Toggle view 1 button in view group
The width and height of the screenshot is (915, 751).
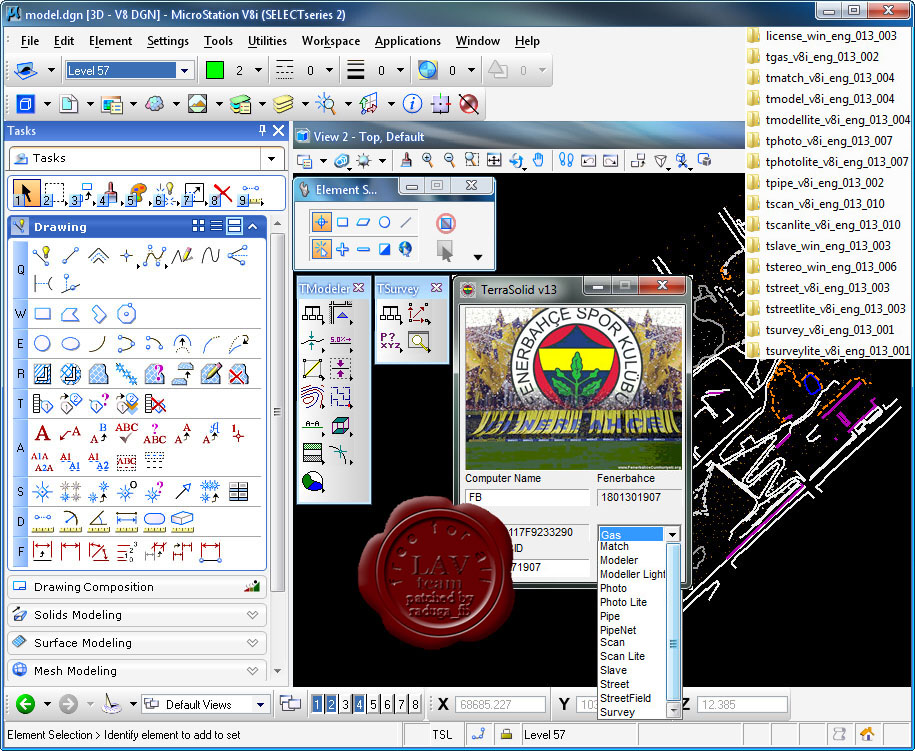pos(317,704)
